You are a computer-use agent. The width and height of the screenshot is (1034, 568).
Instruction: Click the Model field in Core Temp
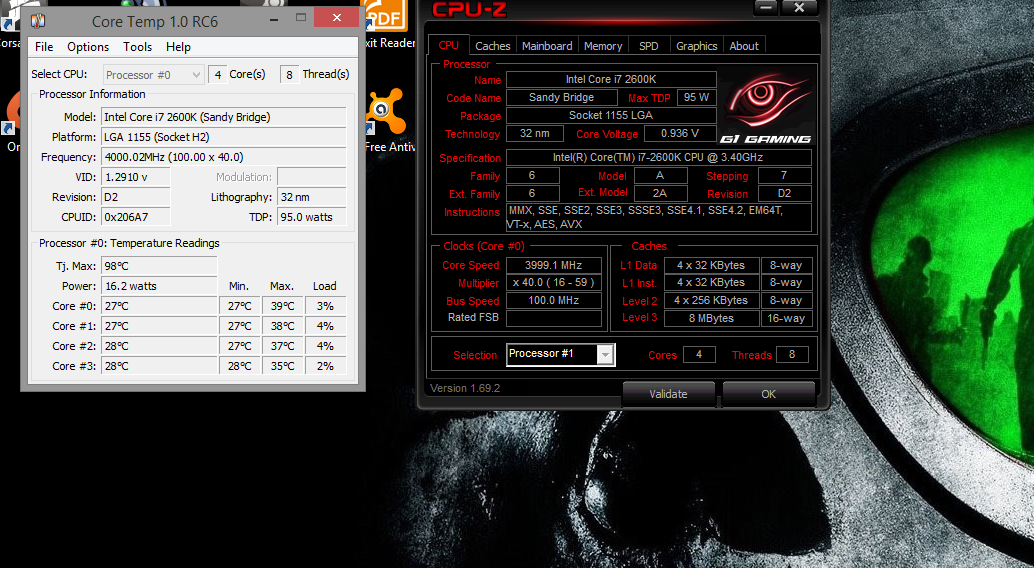(x=224, y=117)
